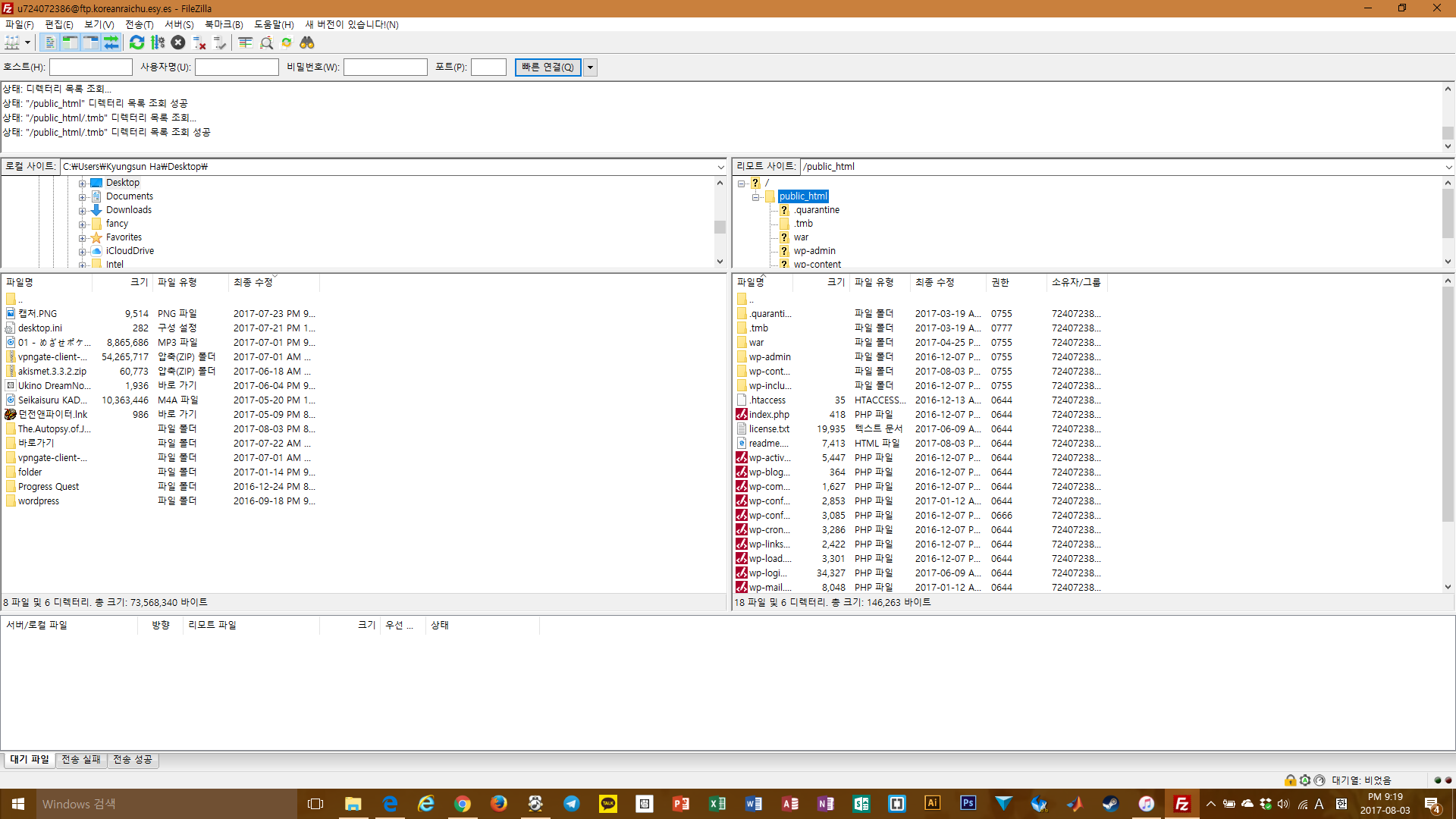Click the password input field
The image size is (1456, 819).
(385, 67)
